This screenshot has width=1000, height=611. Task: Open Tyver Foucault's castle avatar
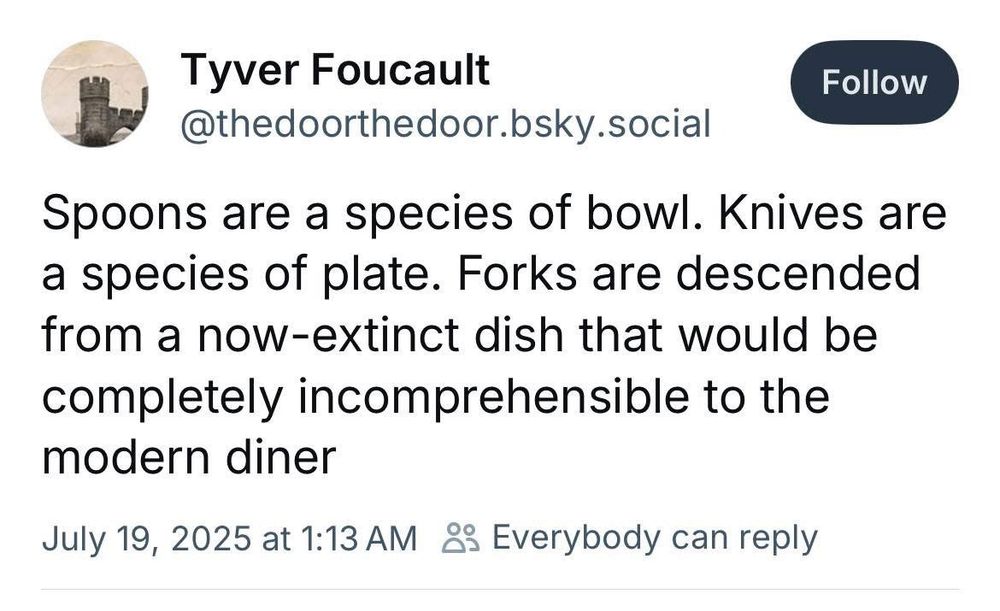point(94,94)
